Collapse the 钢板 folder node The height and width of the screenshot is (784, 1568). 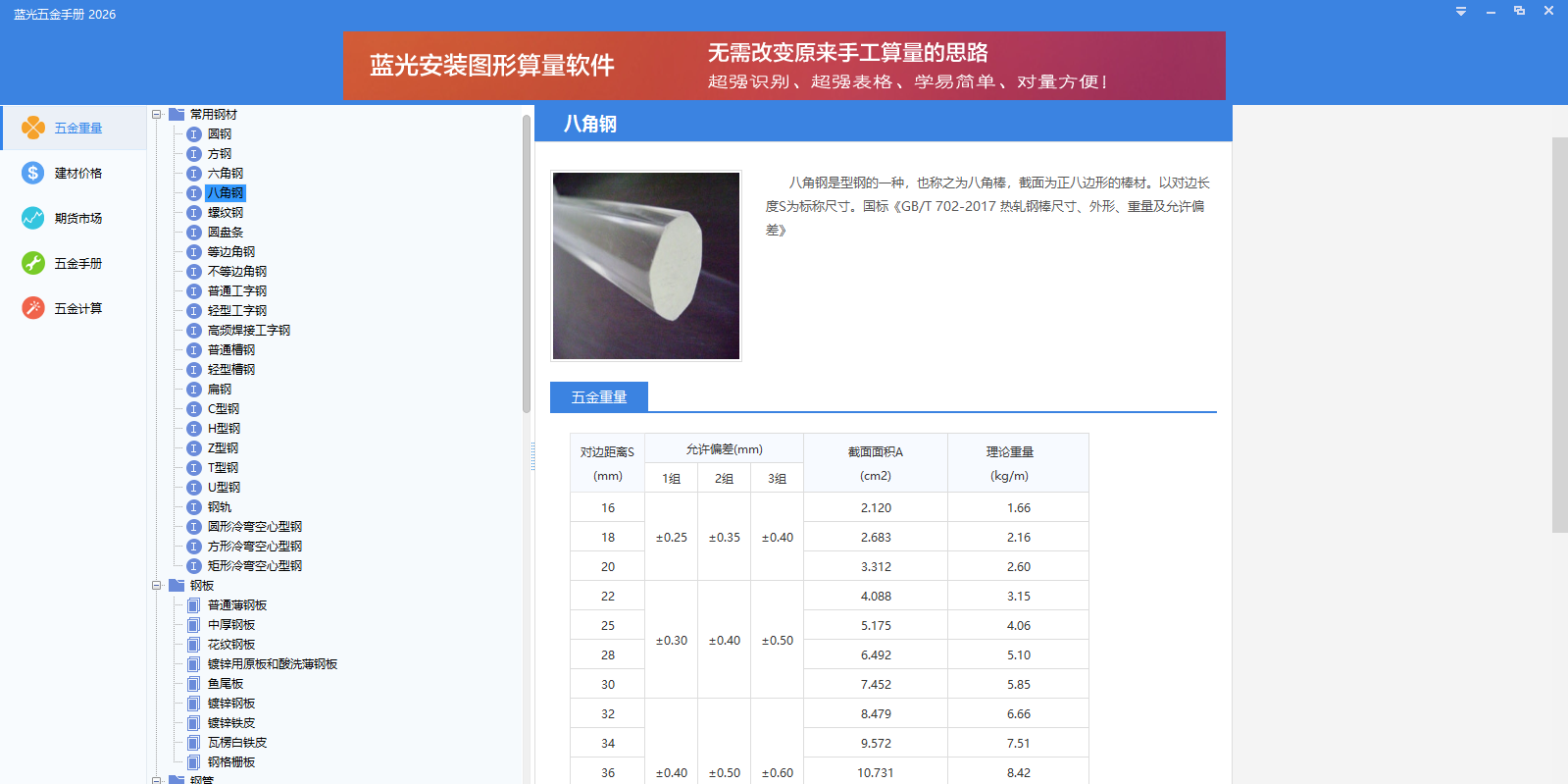click(x=157, y=586)
